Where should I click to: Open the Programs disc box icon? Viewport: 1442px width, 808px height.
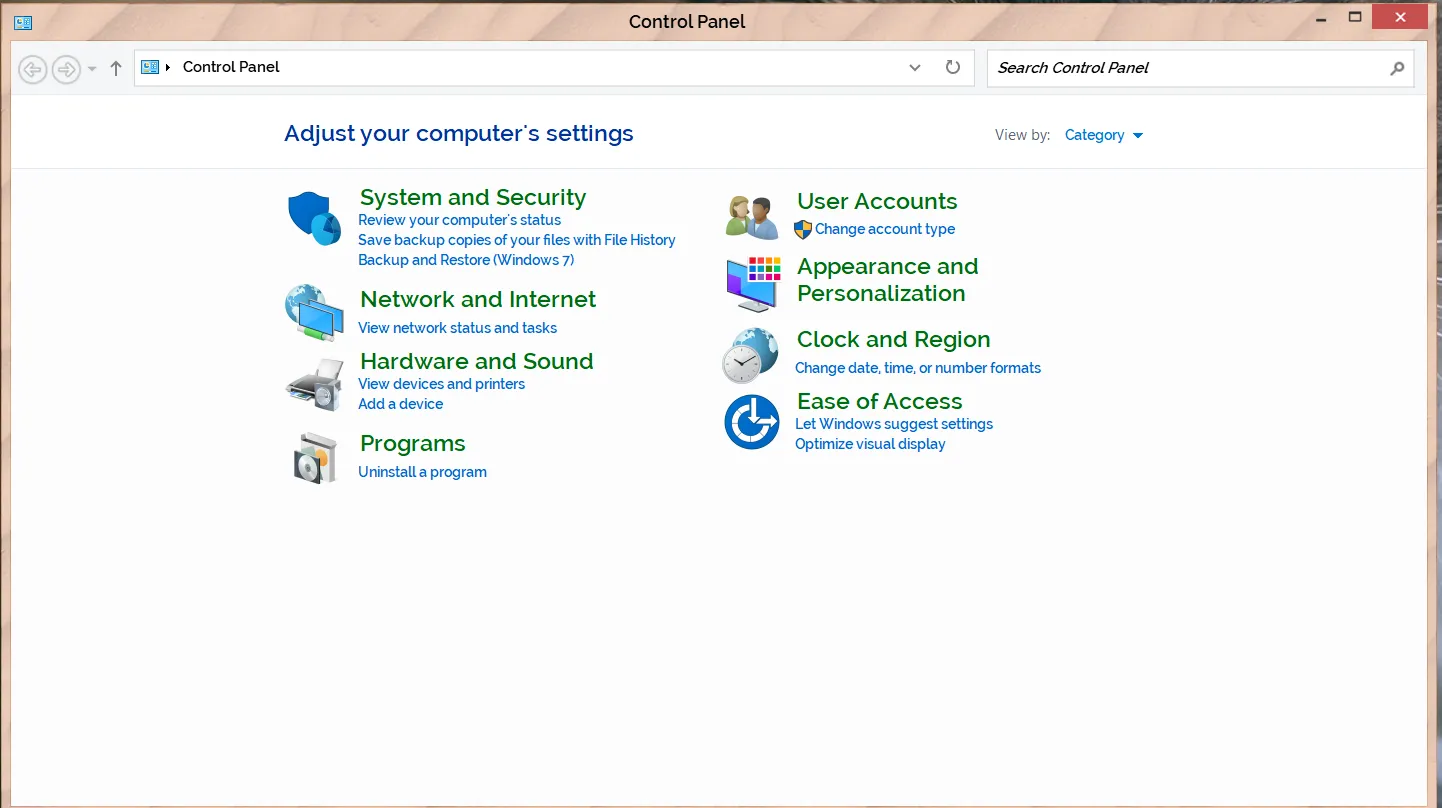click(316, 458)
